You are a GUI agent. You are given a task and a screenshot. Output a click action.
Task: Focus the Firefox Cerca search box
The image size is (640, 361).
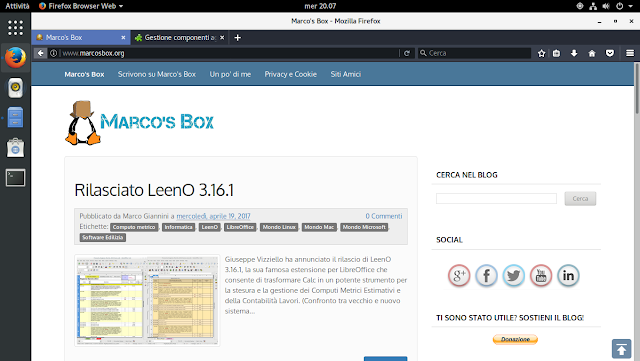pos(474,53)
